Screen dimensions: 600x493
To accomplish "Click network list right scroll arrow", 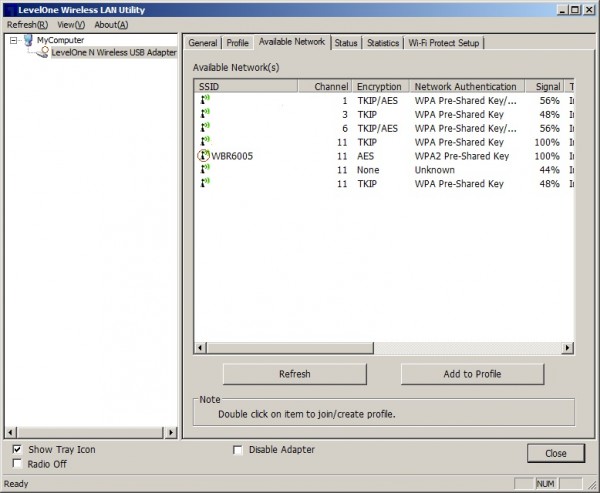I will coord(567,348).
